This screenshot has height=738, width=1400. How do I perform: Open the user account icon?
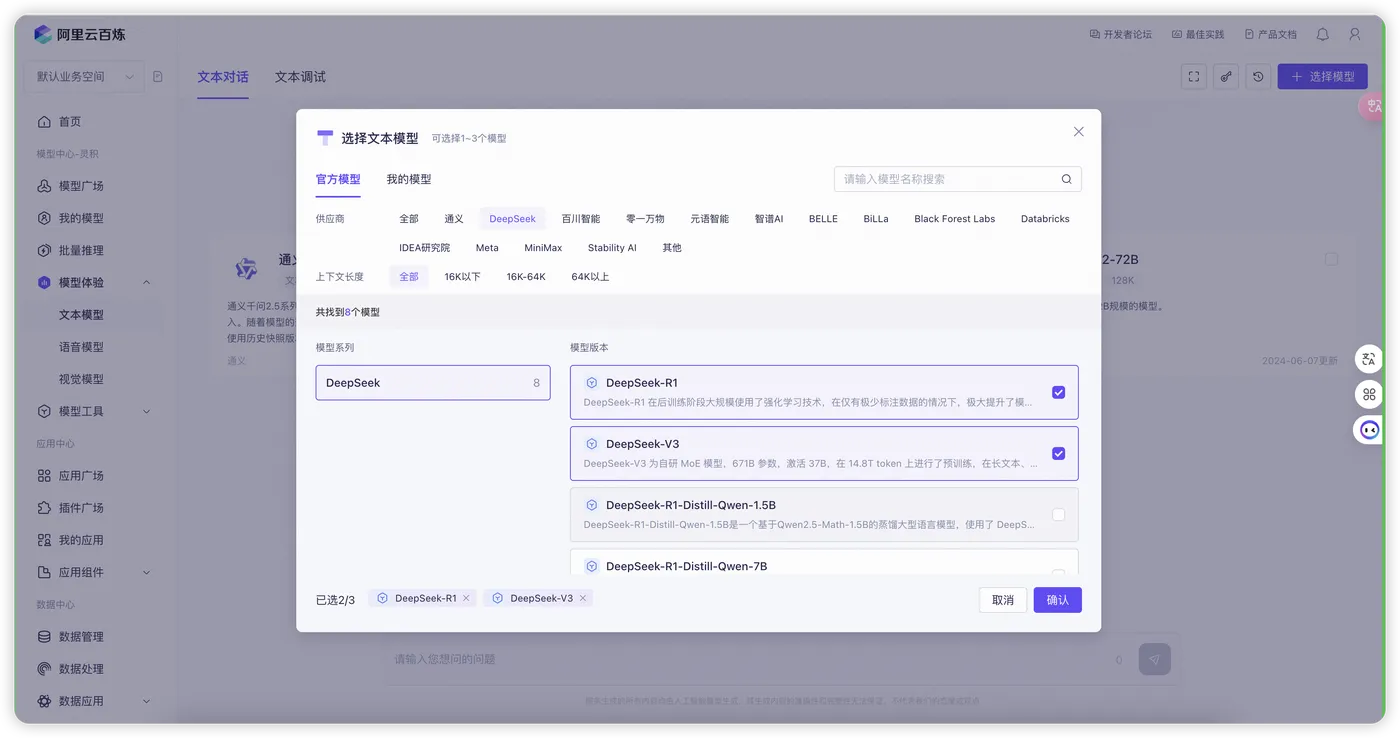point(1355,34)
